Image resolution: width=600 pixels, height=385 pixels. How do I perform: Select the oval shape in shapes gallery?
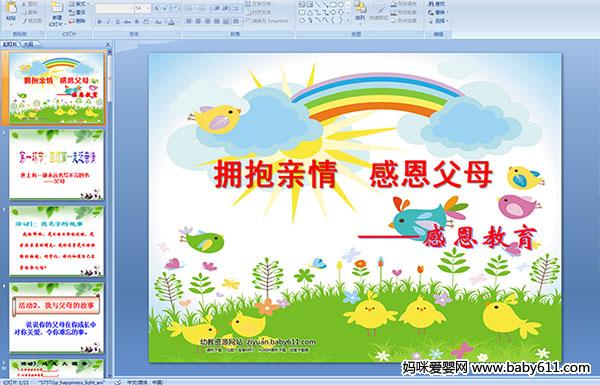pos(341,5)
